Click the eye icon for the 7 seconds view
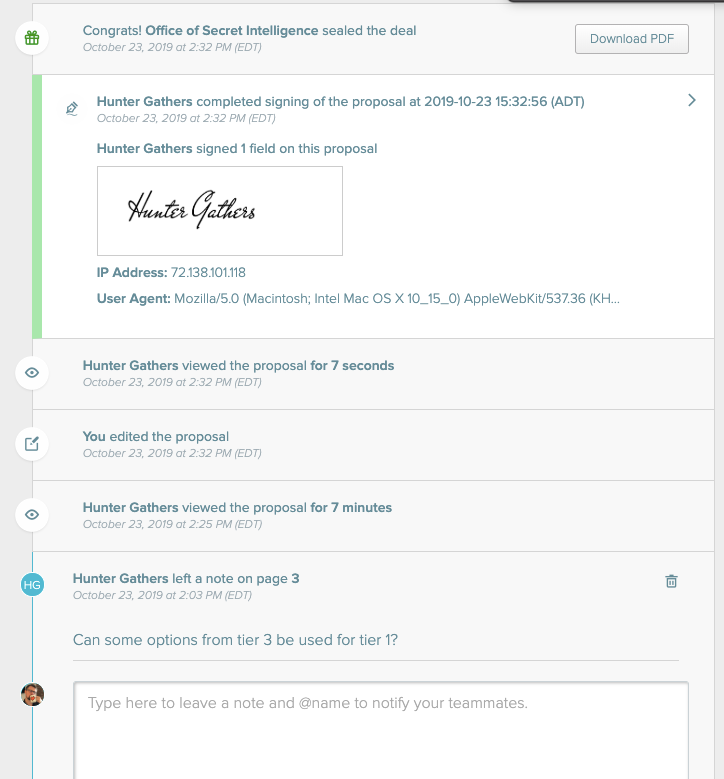 pos(32,373)
